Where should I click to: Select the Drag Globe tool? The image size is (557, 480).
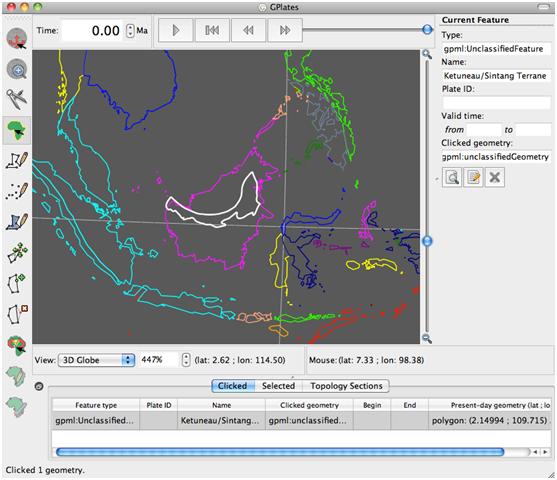coord(17,38)
